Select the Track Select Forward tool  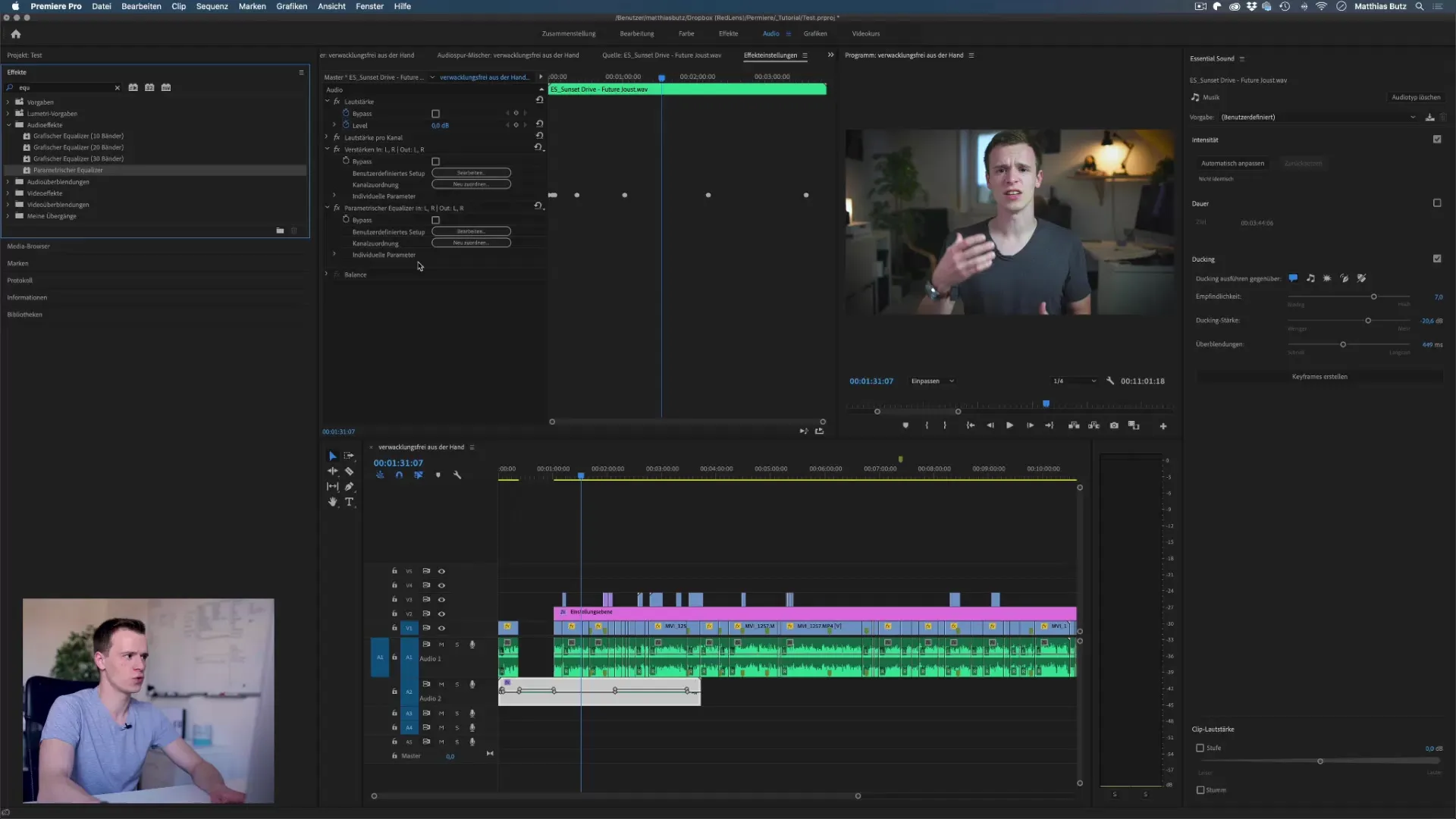click(x=349, y=456)
